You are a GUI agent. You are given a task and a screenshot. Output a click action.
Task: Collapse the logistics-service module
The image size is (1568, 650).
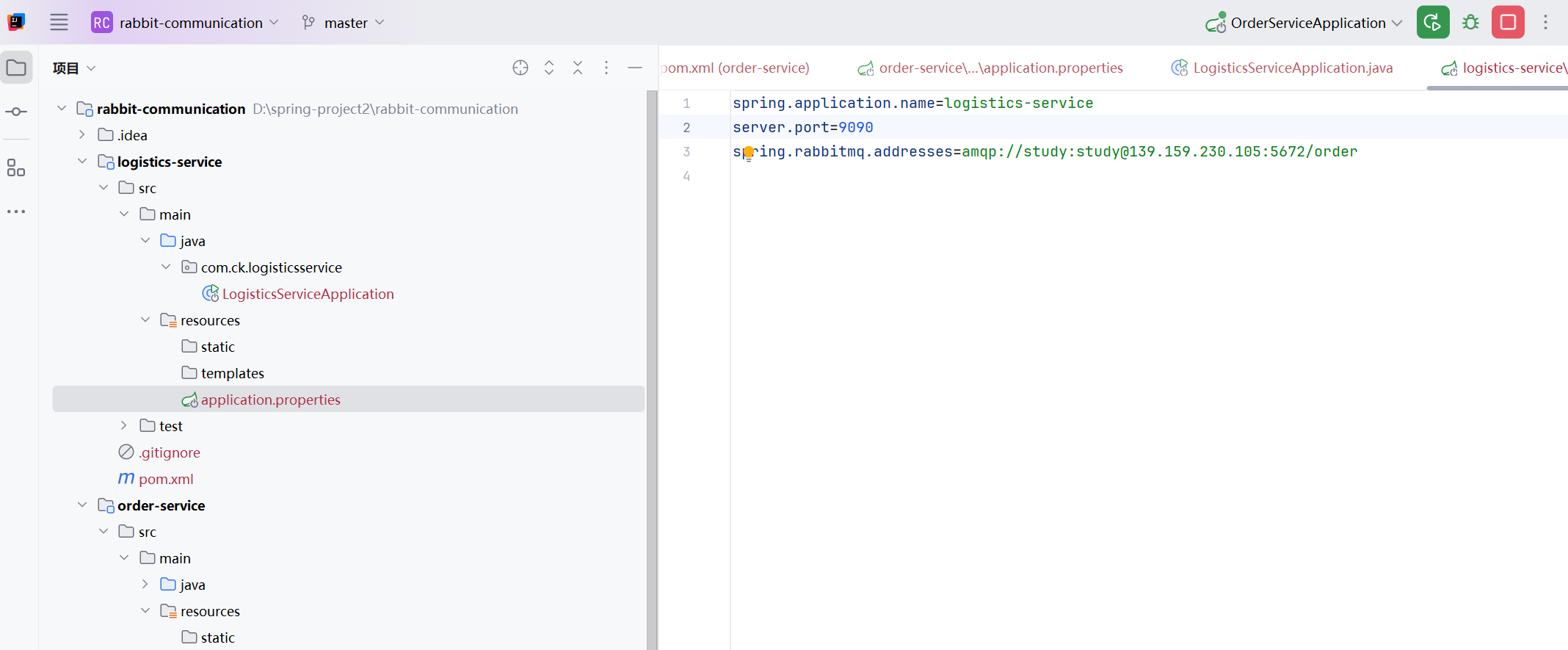click(82, 162)
